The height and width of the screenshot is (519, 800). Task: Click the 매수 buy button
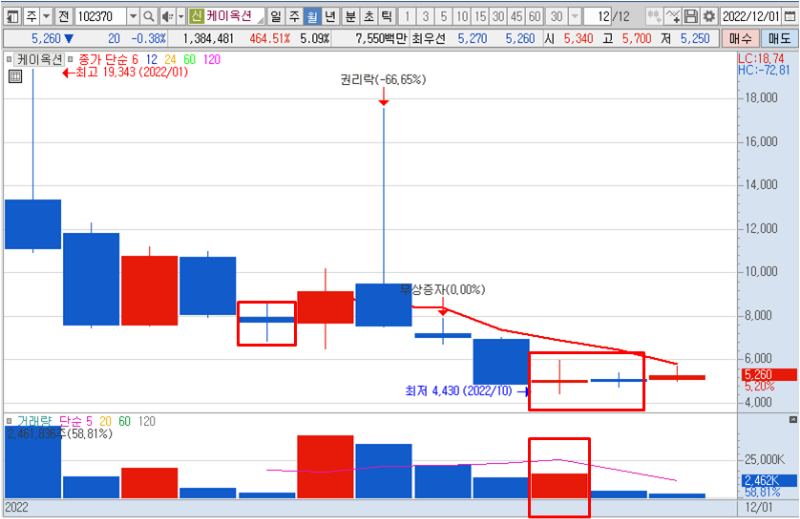(740, 39)
